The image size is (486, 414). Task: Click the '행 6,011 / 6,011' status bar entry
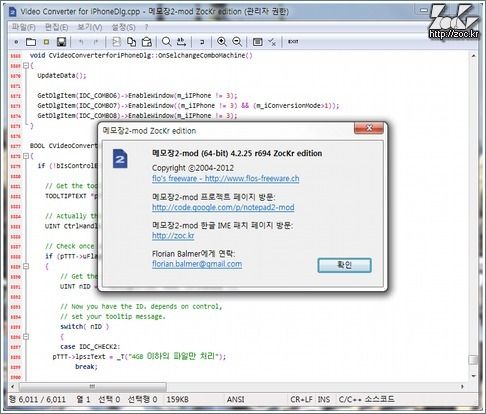click(38, 399)
